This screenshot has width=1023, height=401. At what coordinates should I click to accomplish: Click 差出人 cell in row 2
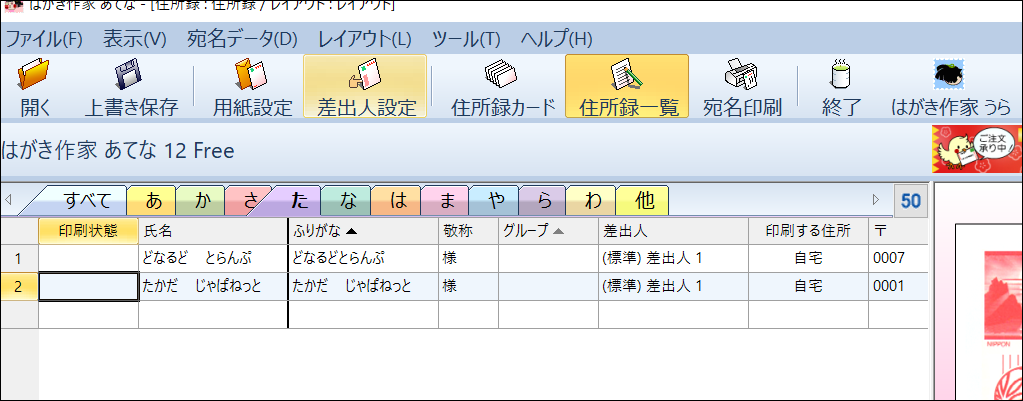[x=673, y=286]
